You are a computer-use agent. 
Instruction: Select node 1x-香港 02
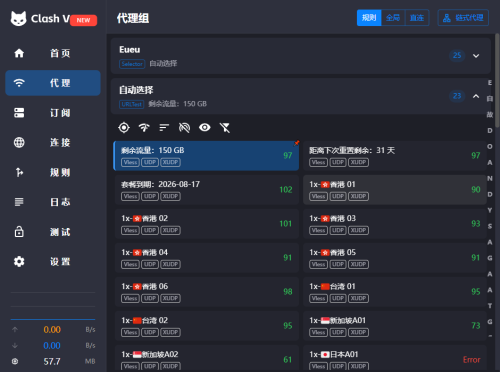tap(207, 224)
